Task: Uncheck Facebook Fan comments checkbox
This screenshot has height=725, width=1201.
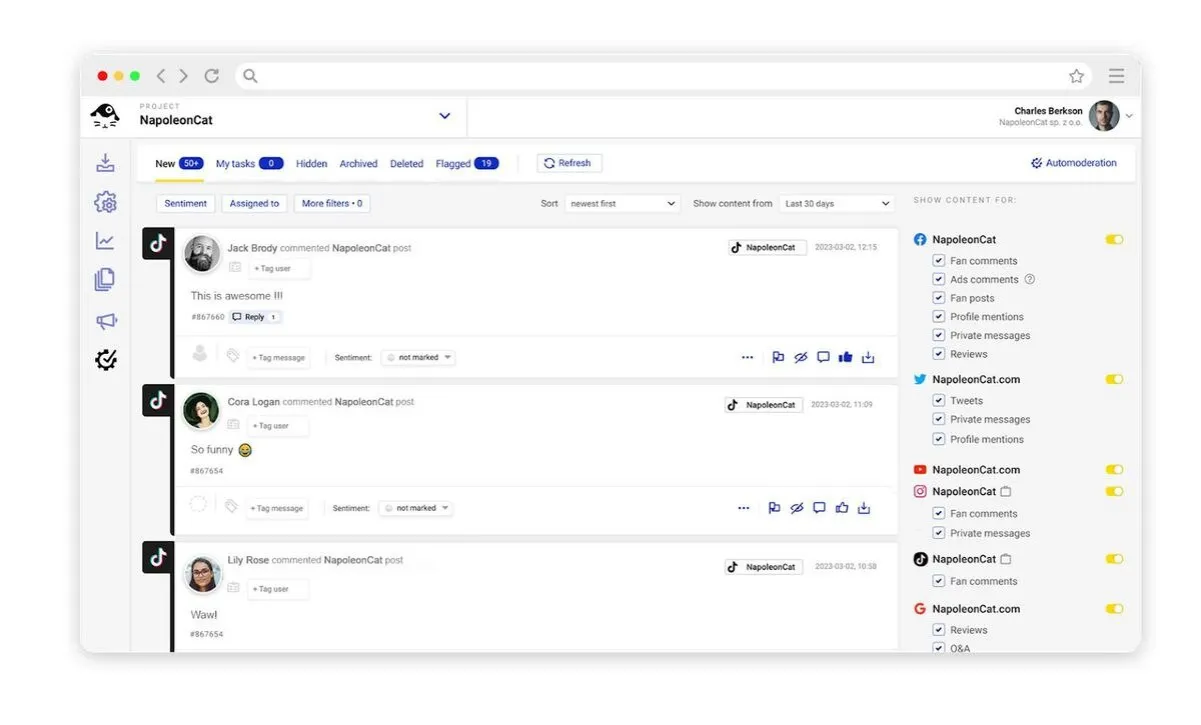Action: click(938, 261)
